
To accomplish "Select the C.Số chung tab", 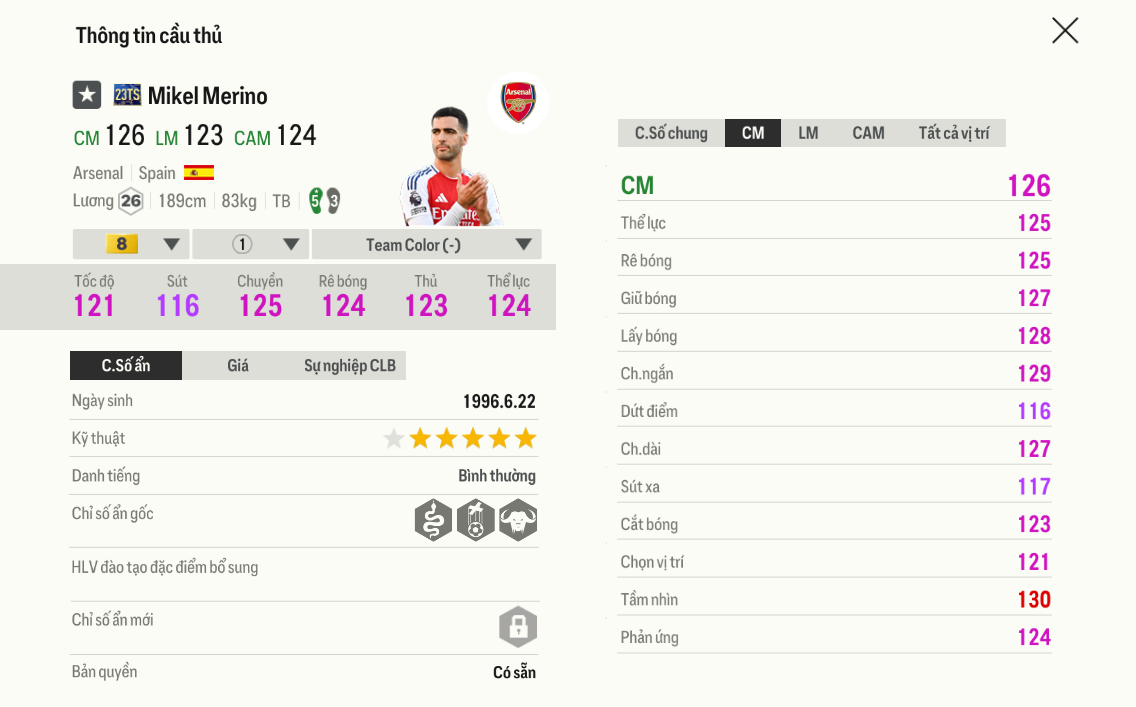I will 671,133.
